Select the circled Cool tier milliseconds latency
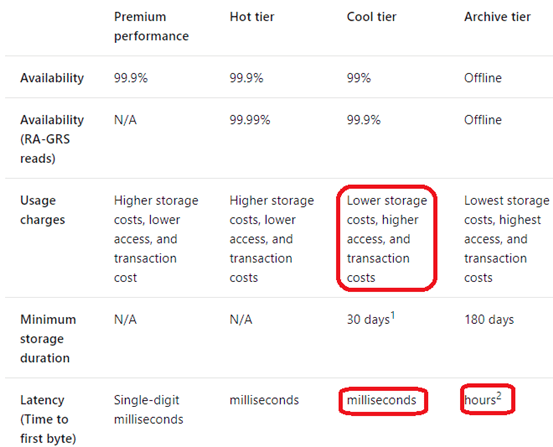 click(x=382, y=400)
